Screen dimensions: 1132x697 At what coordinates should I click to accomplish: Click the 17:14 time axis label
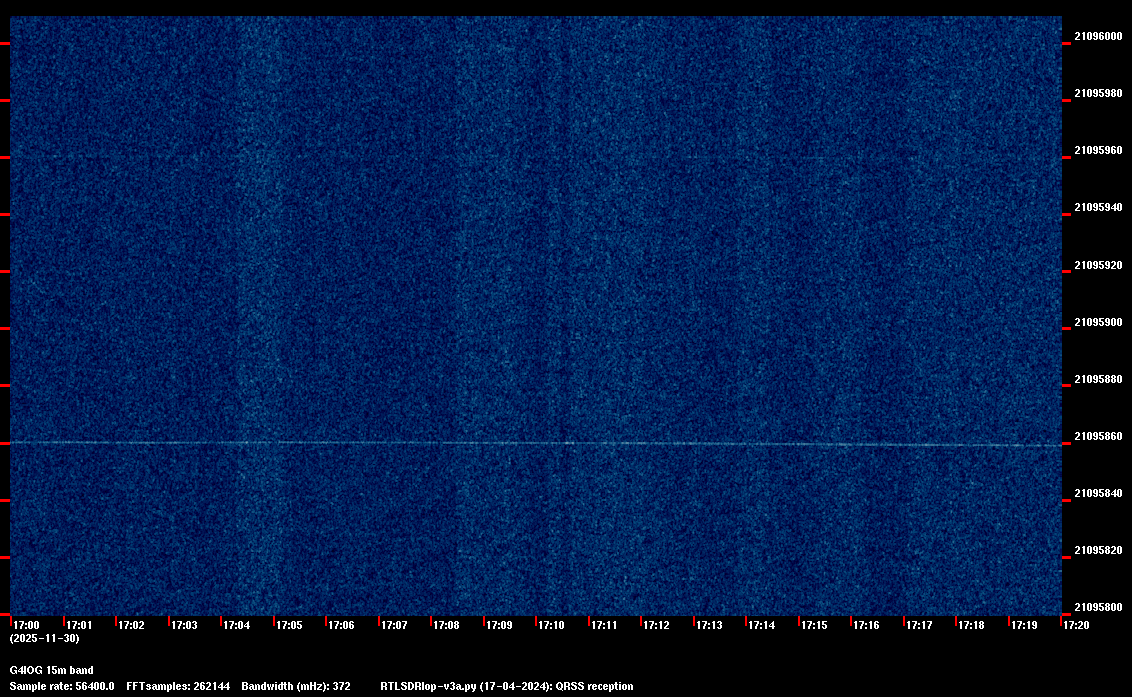[x=762, y=625]
